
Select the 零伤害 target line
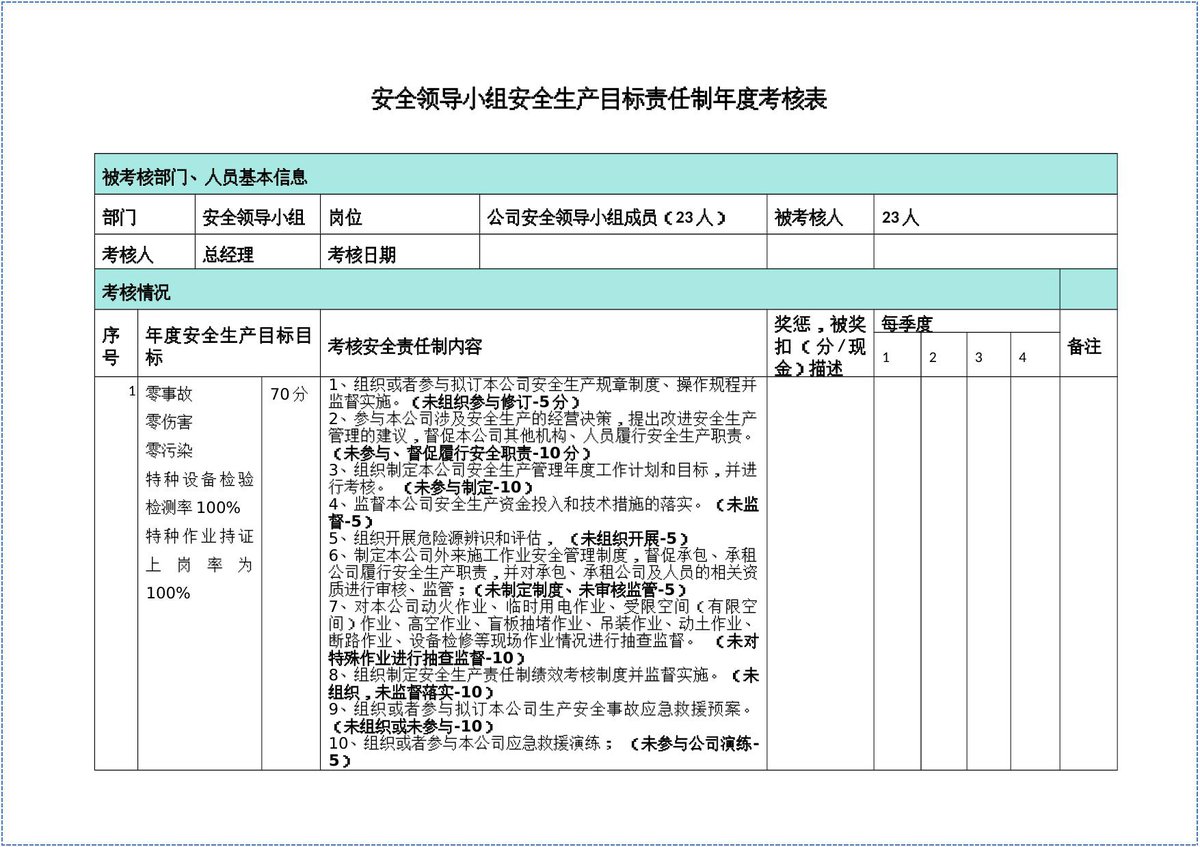pos(169,423)
